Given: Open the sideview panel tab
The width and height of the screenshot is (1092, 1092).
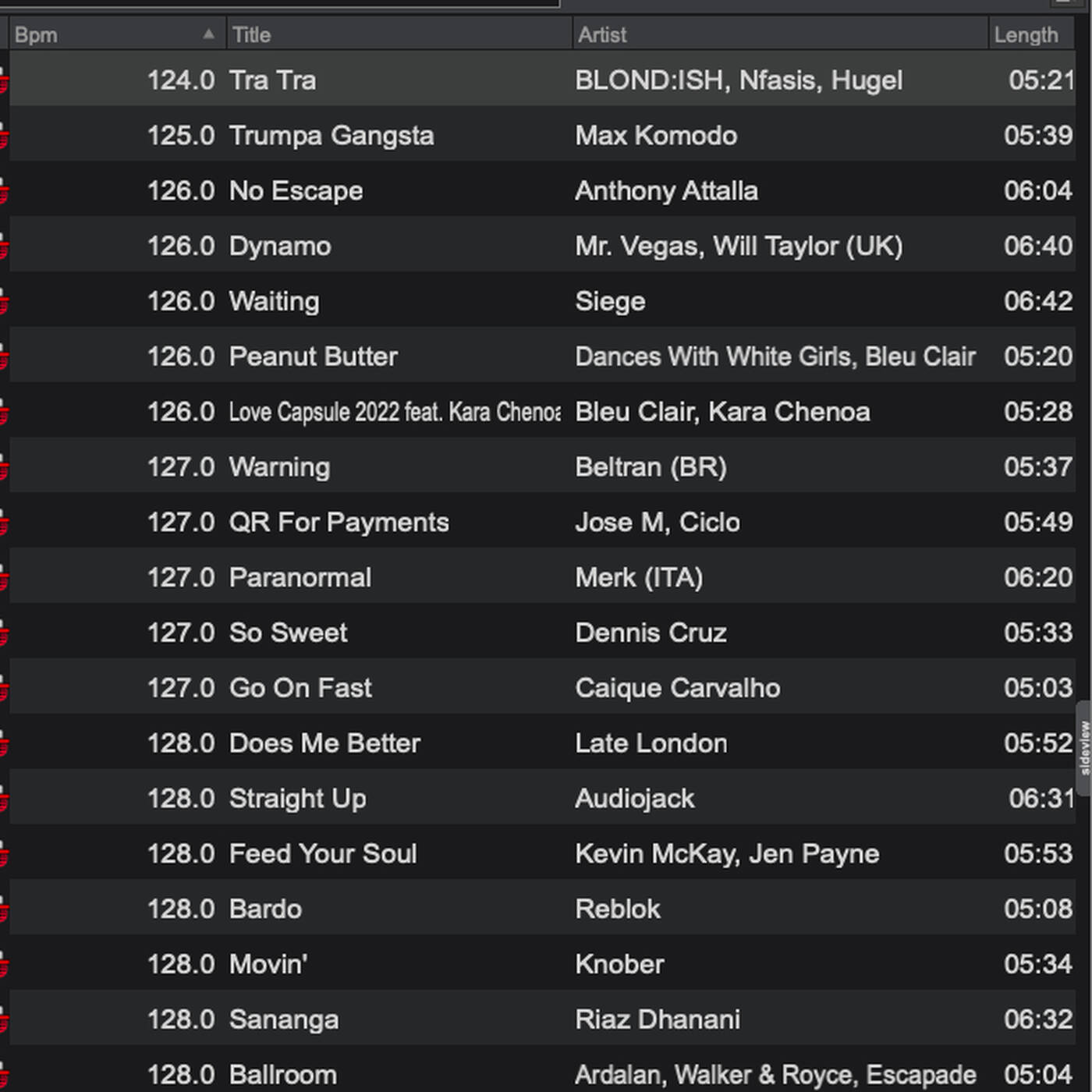Looking at the screenshot, I should [1083, 749].
